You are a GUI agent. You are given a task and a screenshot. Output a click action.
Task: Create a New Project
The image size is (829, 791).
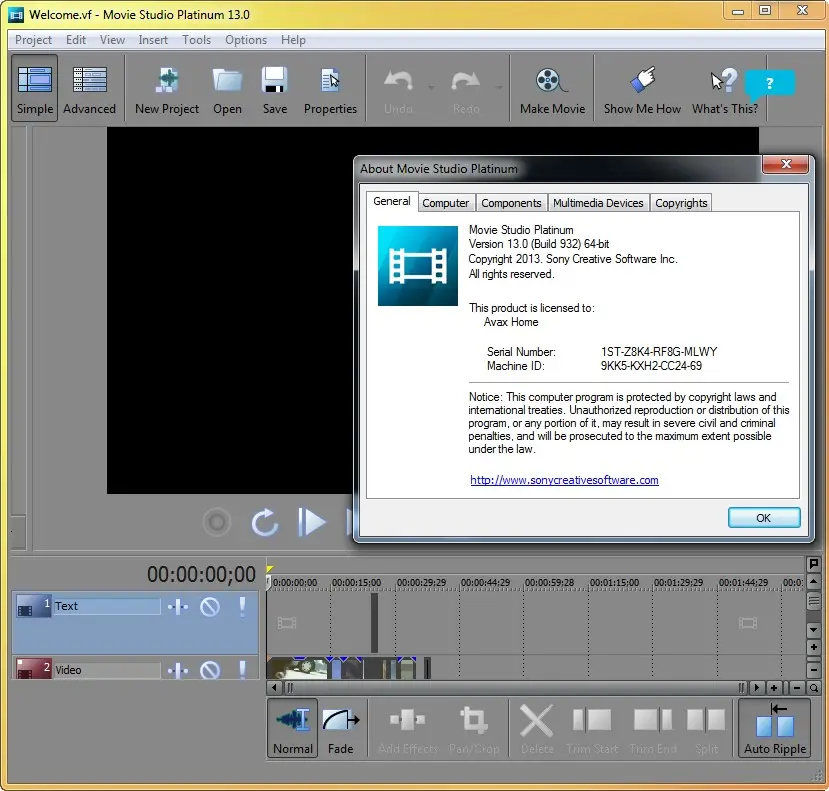167,88
